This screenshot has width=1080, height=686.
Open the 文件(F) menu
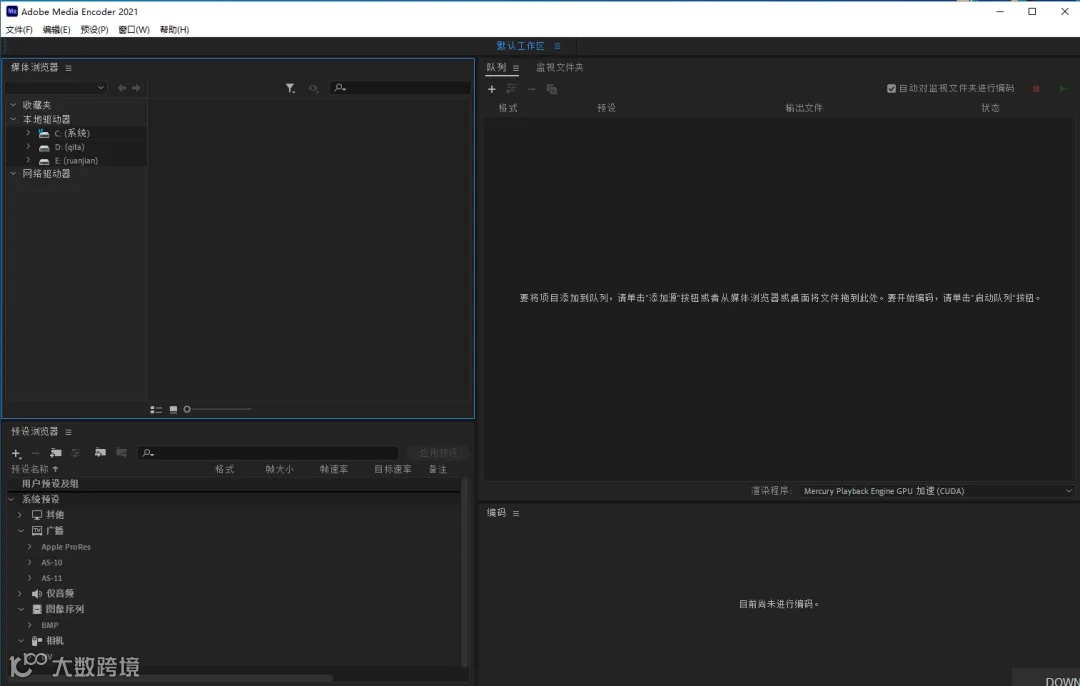tap(19, 30)
